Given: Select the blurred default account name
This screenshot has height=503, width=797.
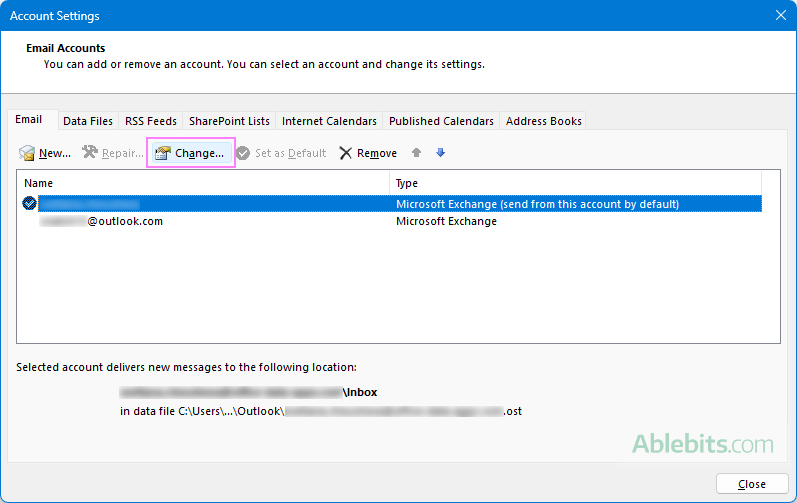Looking at the screenshot, I should [89, 204].
